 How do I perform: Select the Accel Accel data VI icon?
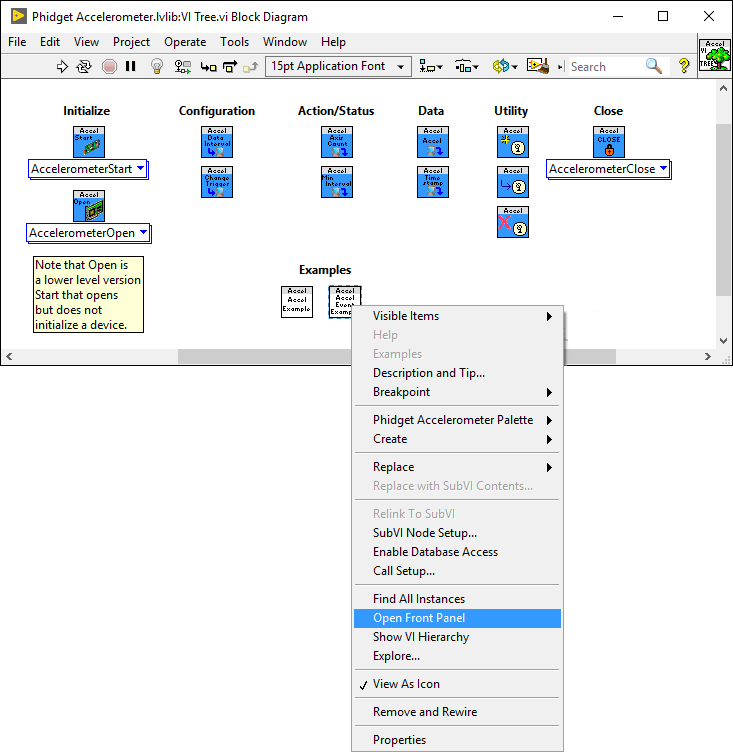click(433, 142)
